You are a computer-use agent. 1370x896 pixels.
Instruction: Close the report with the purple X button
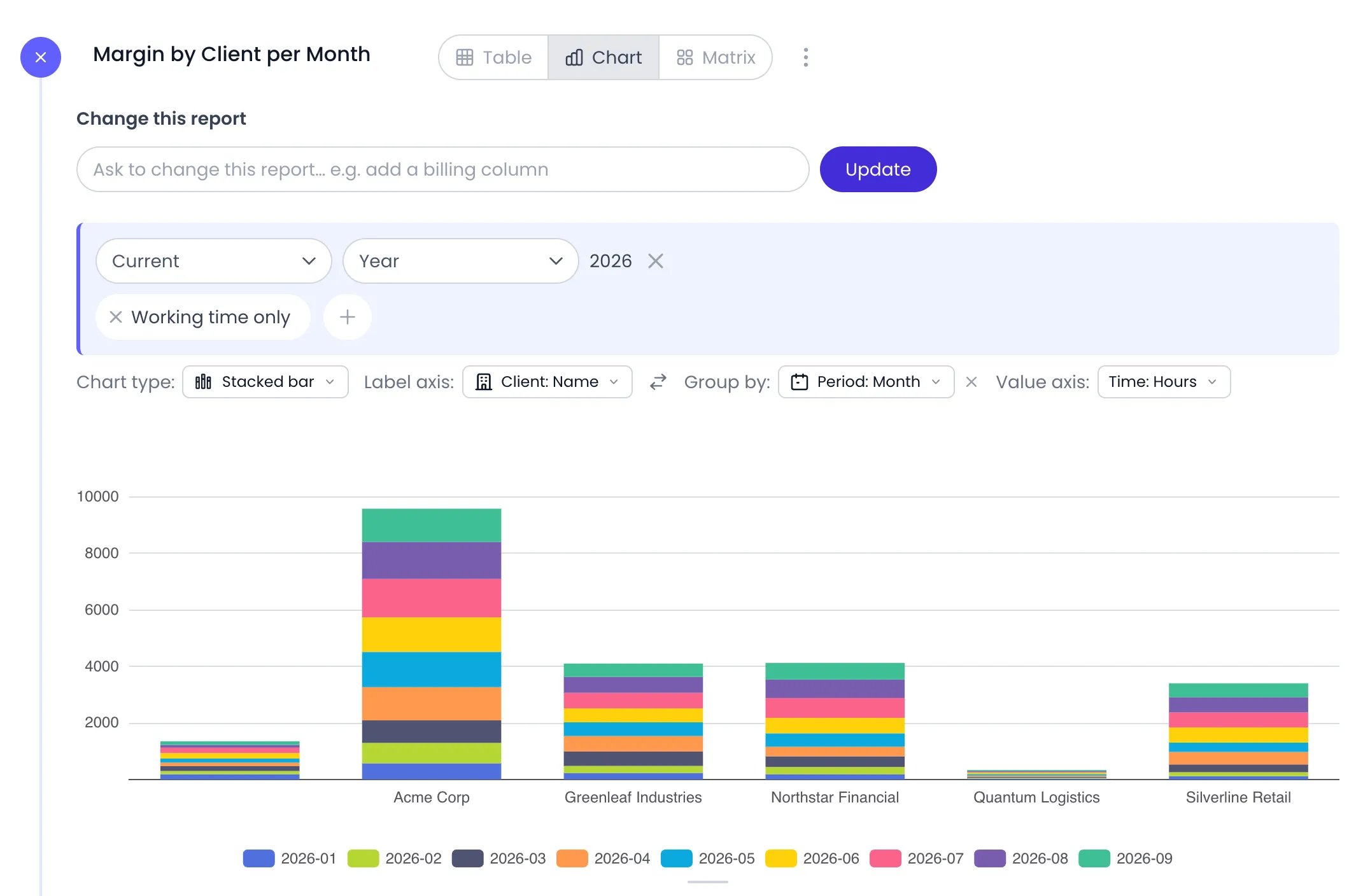coord(41,57)
